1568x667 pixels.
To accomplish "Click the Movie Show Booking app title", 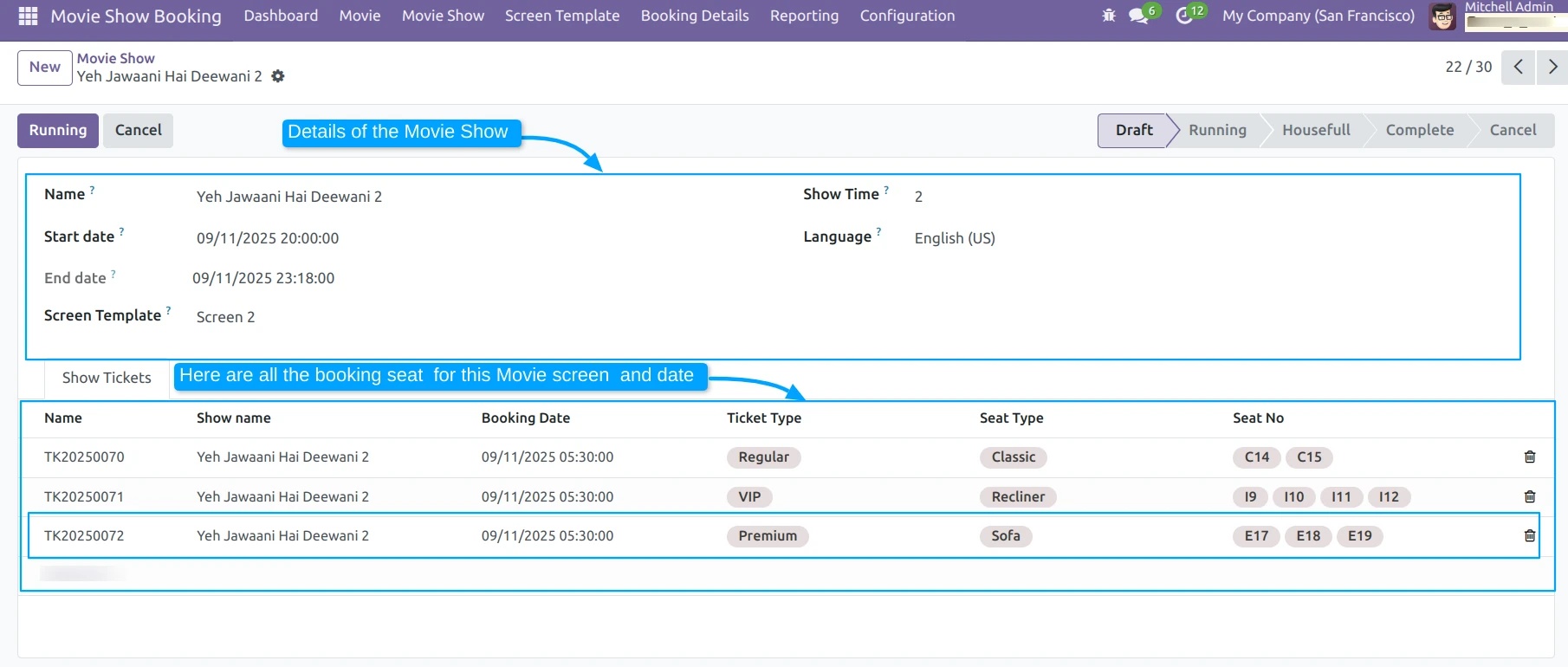I will pos(136,16).
